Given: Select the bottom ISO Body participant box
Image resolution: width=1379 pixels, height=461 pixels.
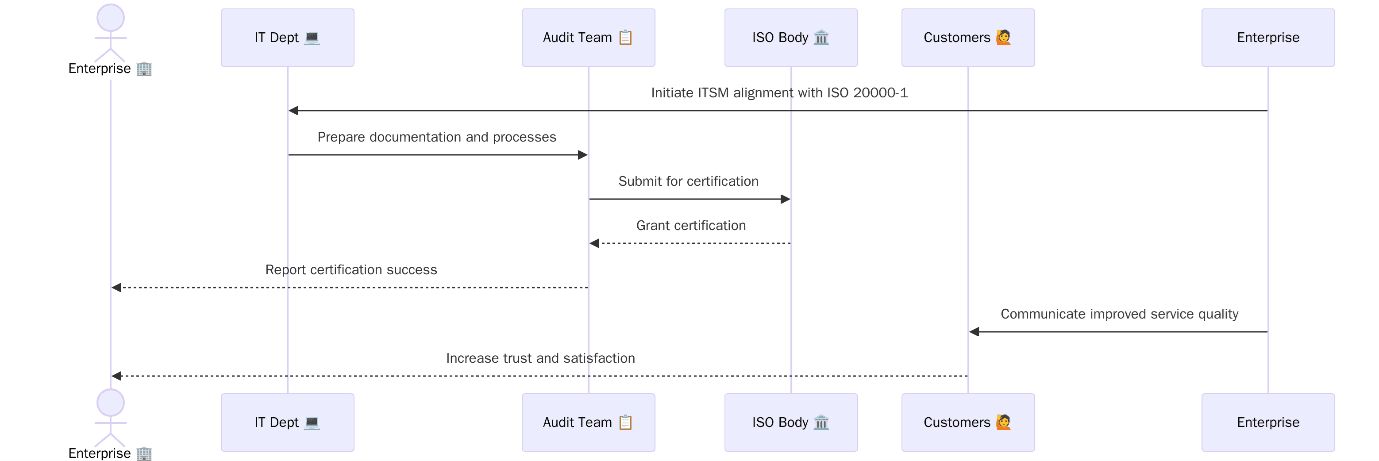Looking at the screenshot, I should [791, 422].
